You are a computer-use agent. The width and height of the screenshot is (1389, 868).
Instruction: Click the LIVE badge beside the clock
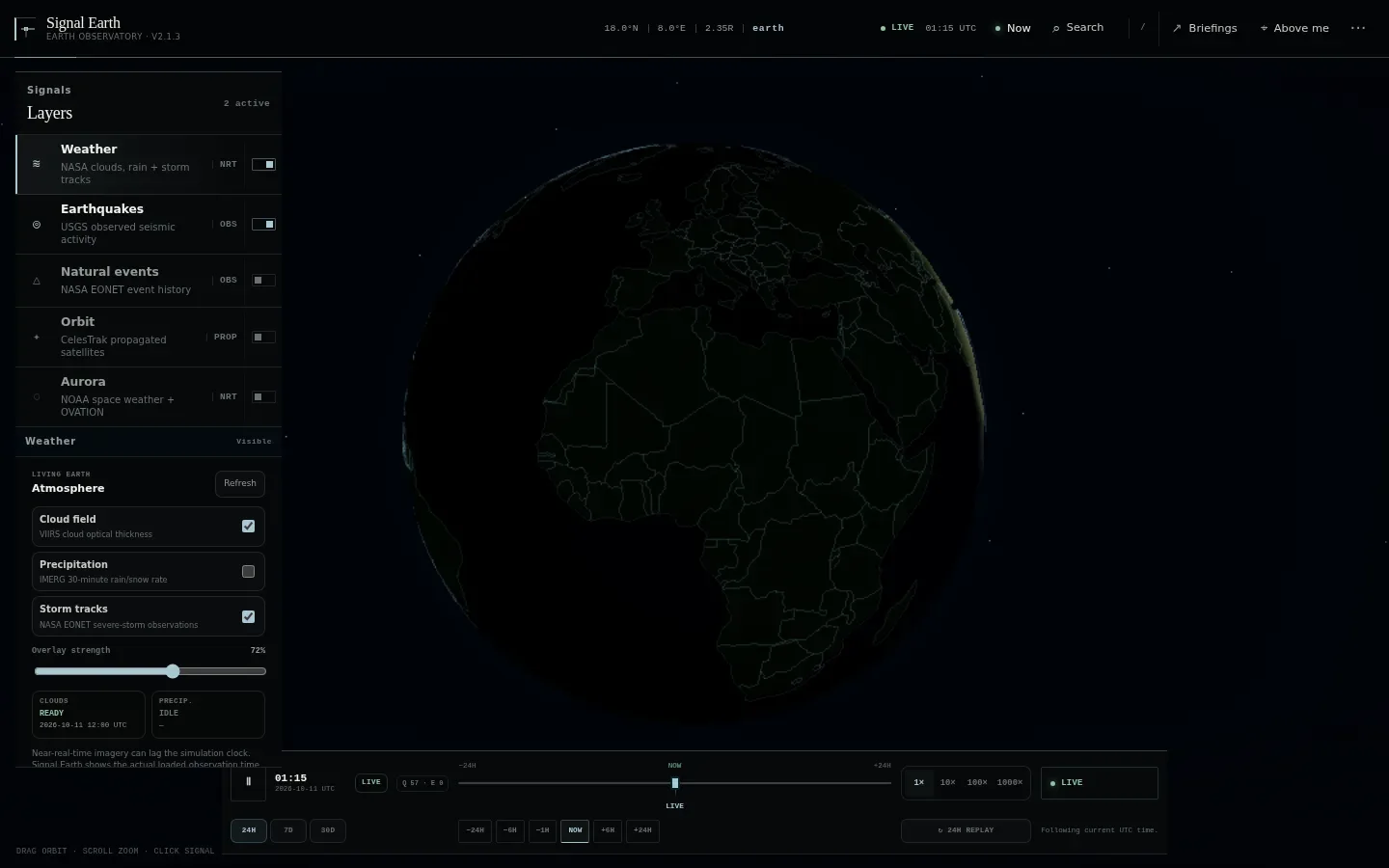(371, 783)
